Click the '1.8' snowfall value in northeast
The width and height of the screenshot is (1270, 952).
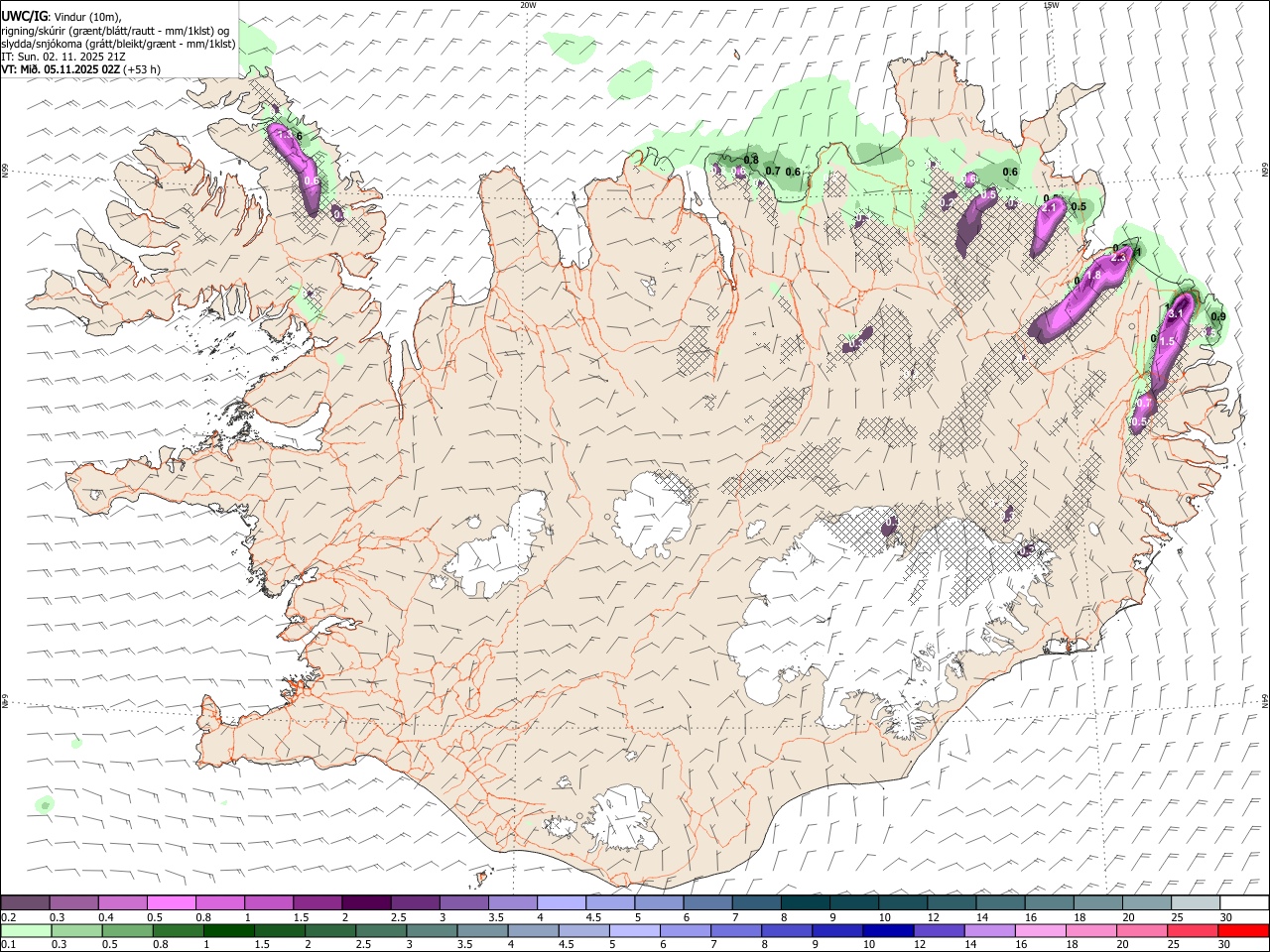pyautogui.click(x=1094, y=275)
